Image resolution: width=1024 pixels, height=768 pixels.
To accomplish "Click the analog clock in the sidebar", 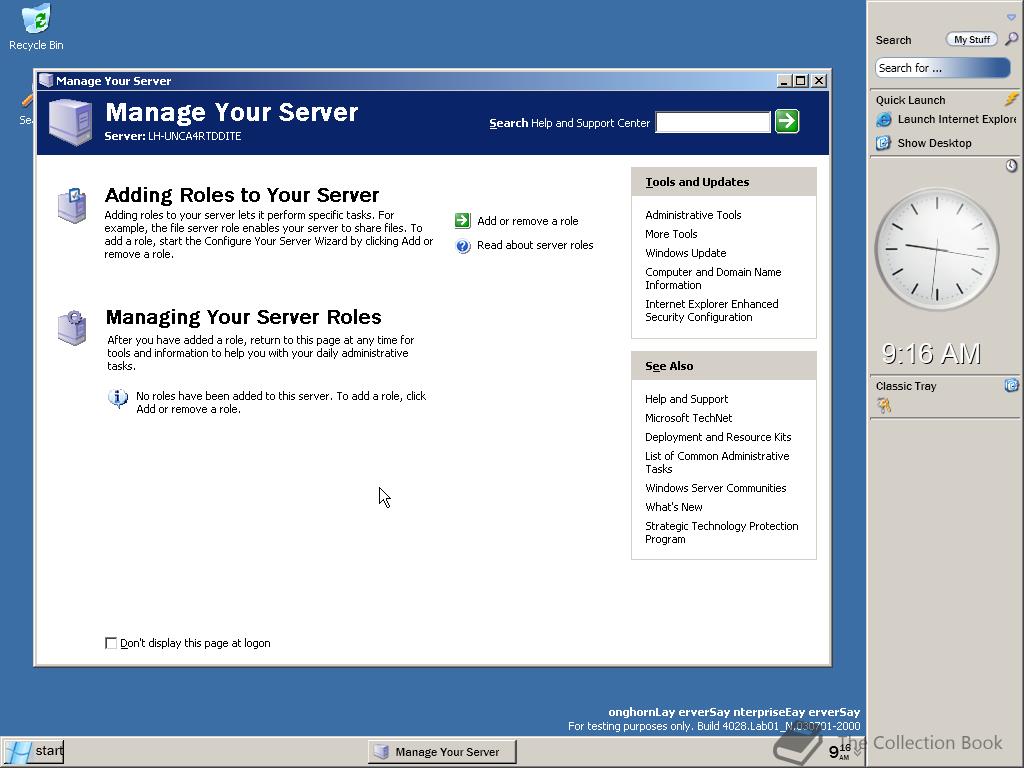I will coord(936,249).
